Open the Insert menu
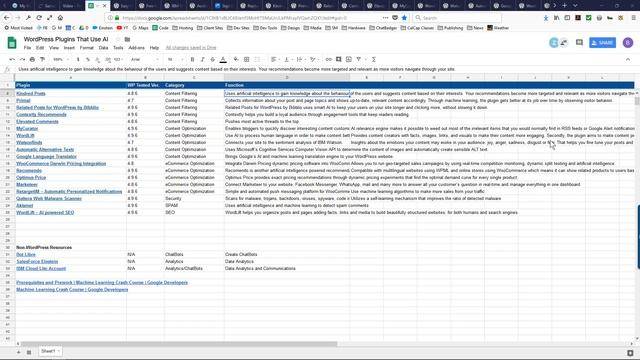This screenshot has height=360, width=640. 69,48
